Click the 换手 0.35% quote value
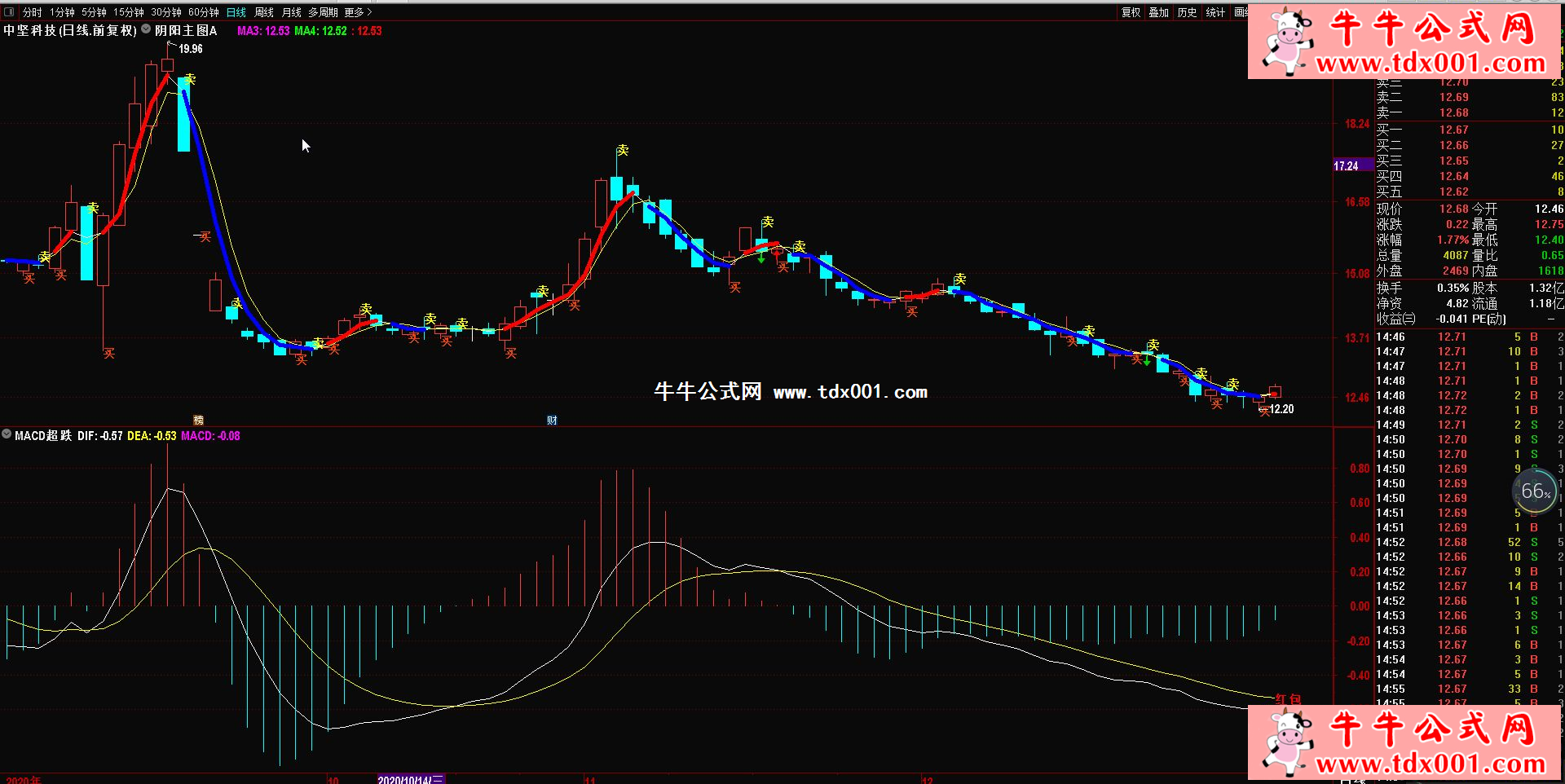 (1453, 288)
